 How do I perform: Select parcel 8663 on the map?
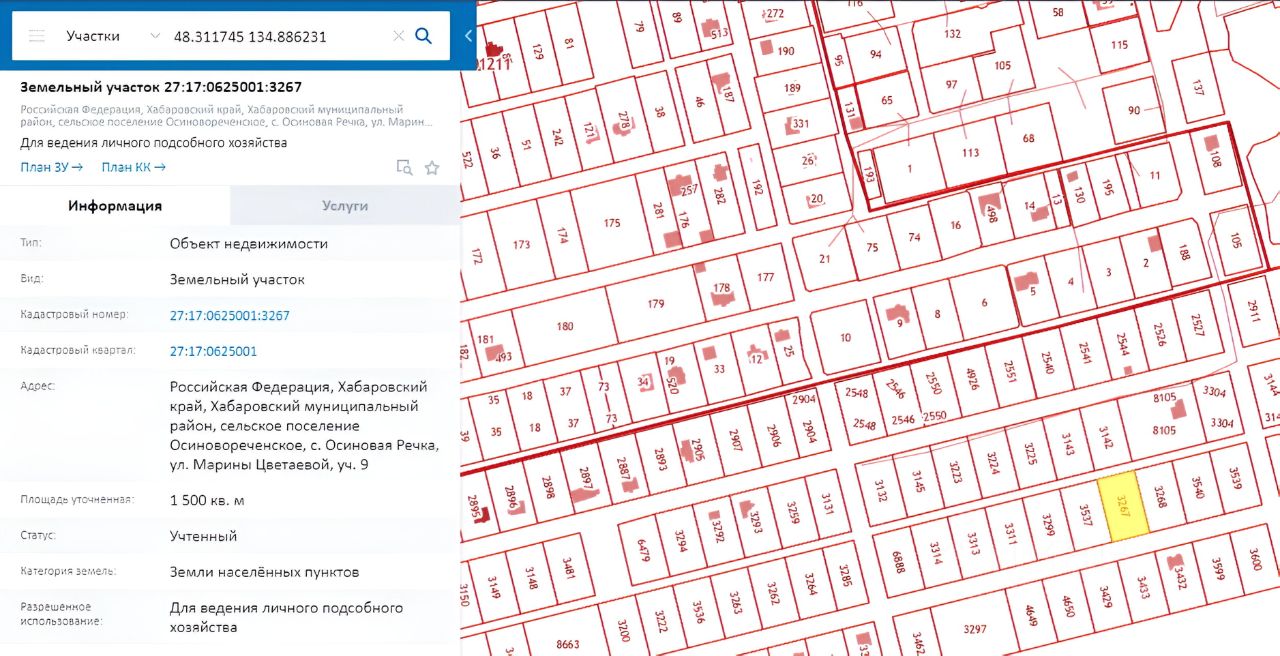567,644
